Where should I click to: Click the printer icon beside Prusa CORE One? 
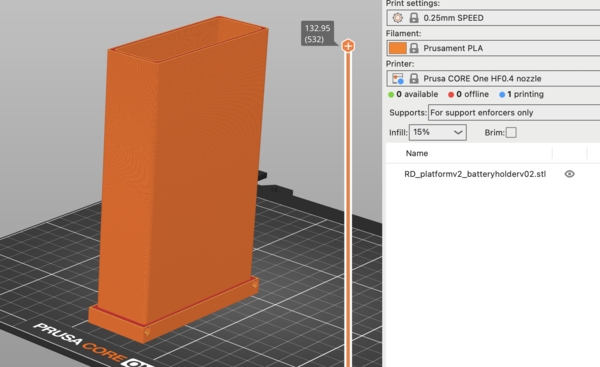pos(398,78)
